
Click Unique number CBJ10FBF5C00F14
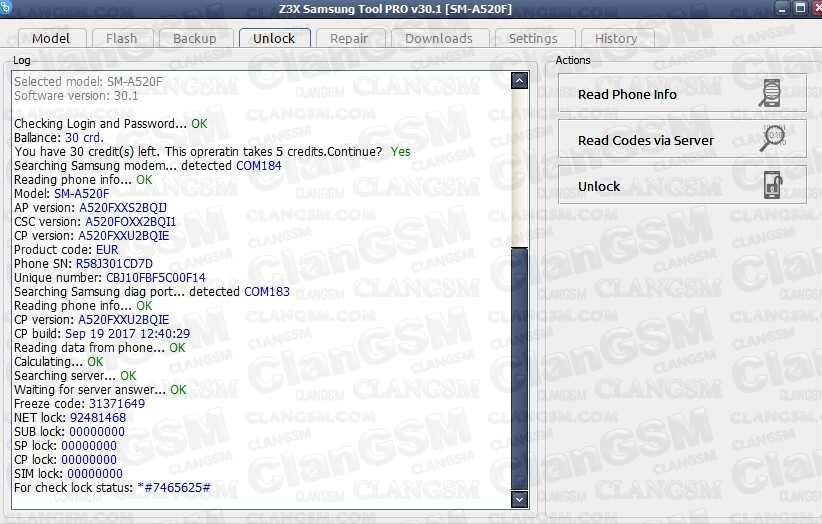[156, 278]
